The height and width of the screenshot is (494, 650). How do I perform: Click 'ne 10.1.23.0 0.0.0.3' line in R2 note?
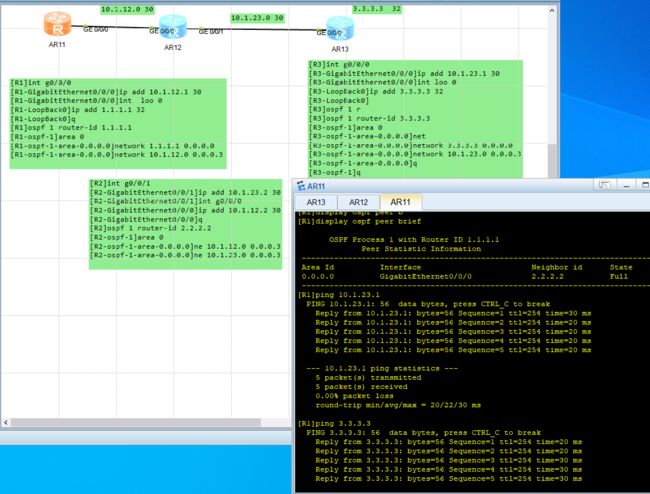(185, 255)
